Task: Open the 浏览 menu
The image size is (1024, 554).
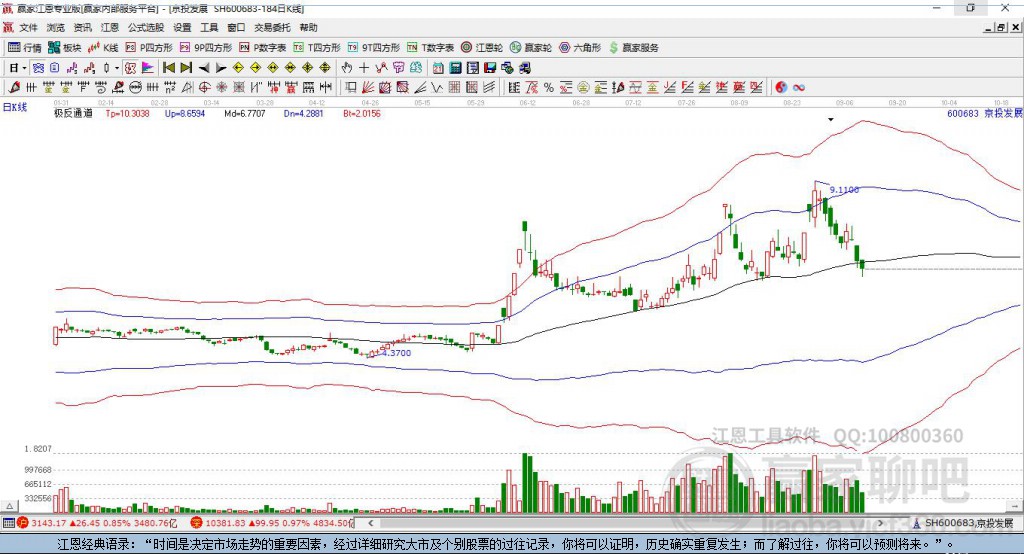Action: 56,27
